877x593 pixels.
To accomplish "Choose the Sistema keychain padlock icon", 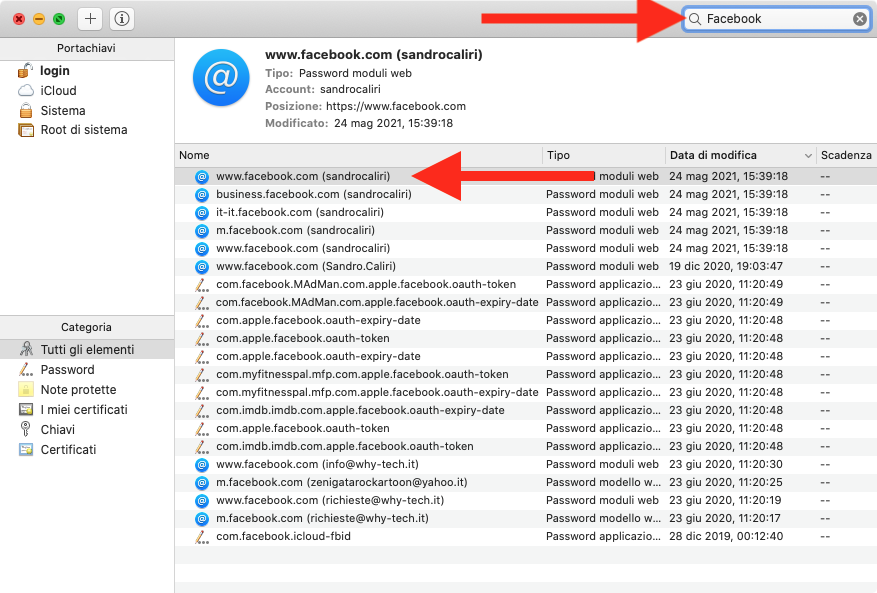I will [x=26, y=110].
